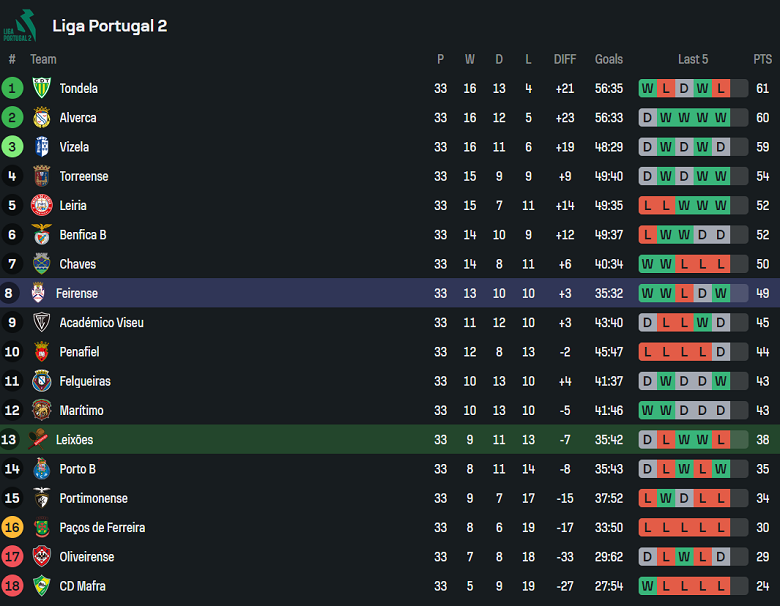Click the Marítimo team badge

click(x=42, y=410)
